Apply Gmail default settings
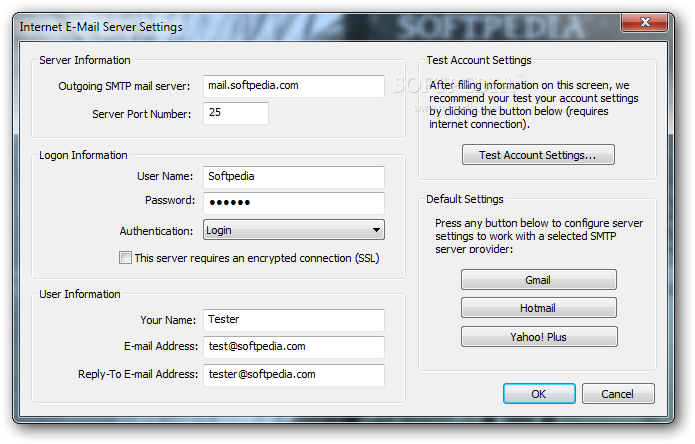 pyautogui.click(x=539, y=280)
